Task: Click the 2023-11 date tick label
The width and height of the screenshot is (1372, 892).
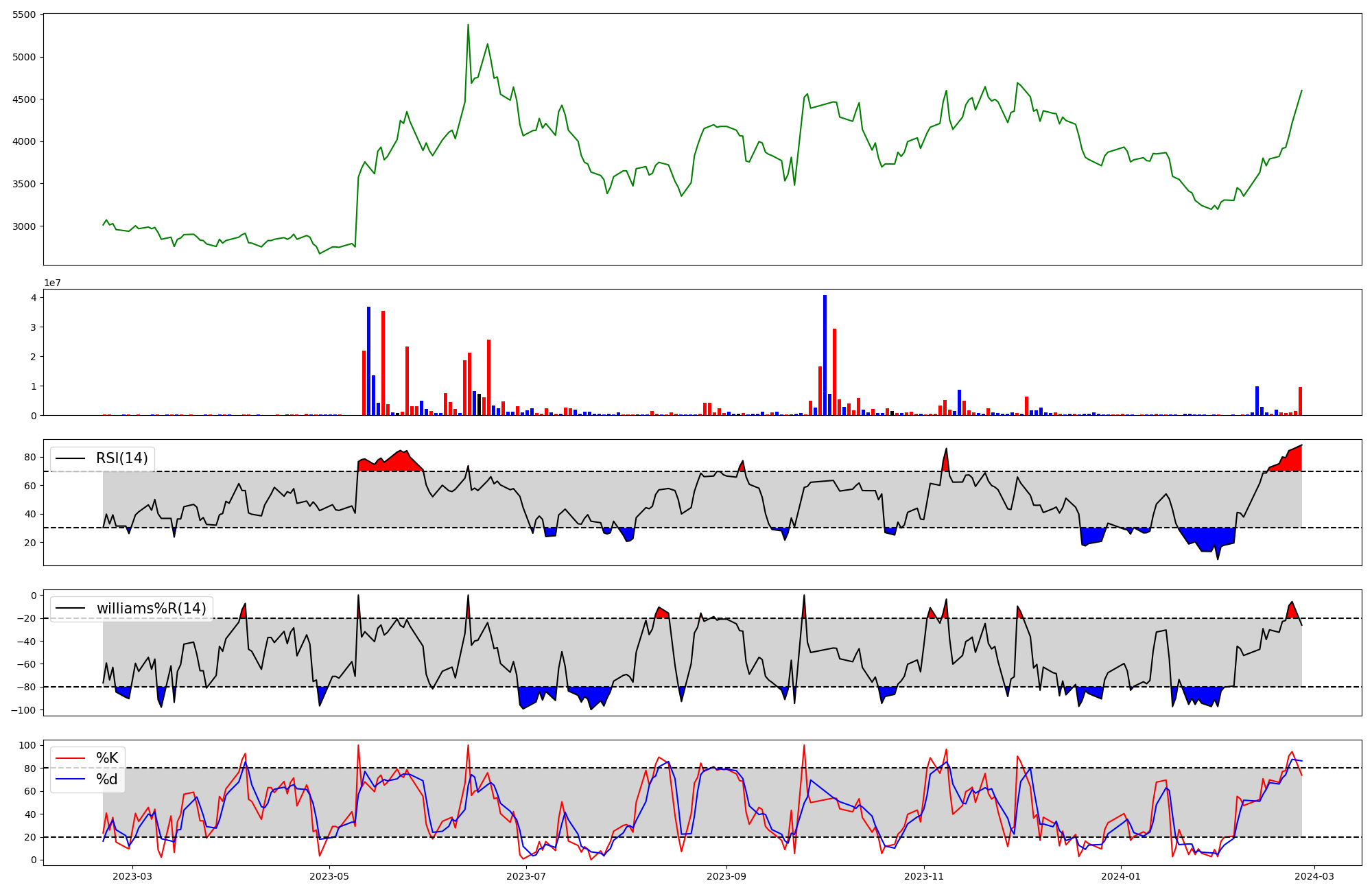Action: click(924, 876)
